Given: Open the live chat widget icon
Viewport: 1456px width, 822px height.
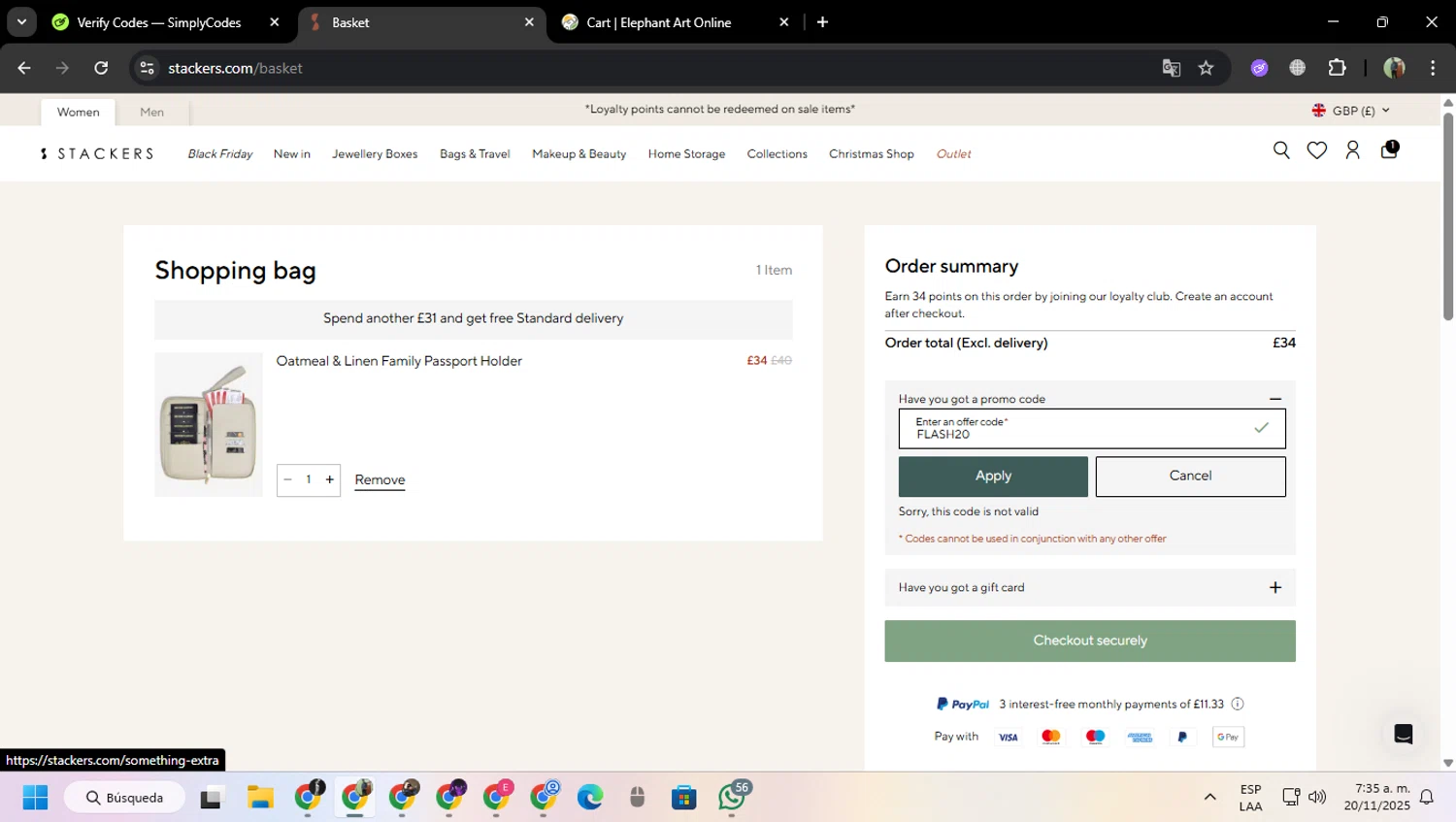Looking at the screenshot, I should click(1403, 735).
